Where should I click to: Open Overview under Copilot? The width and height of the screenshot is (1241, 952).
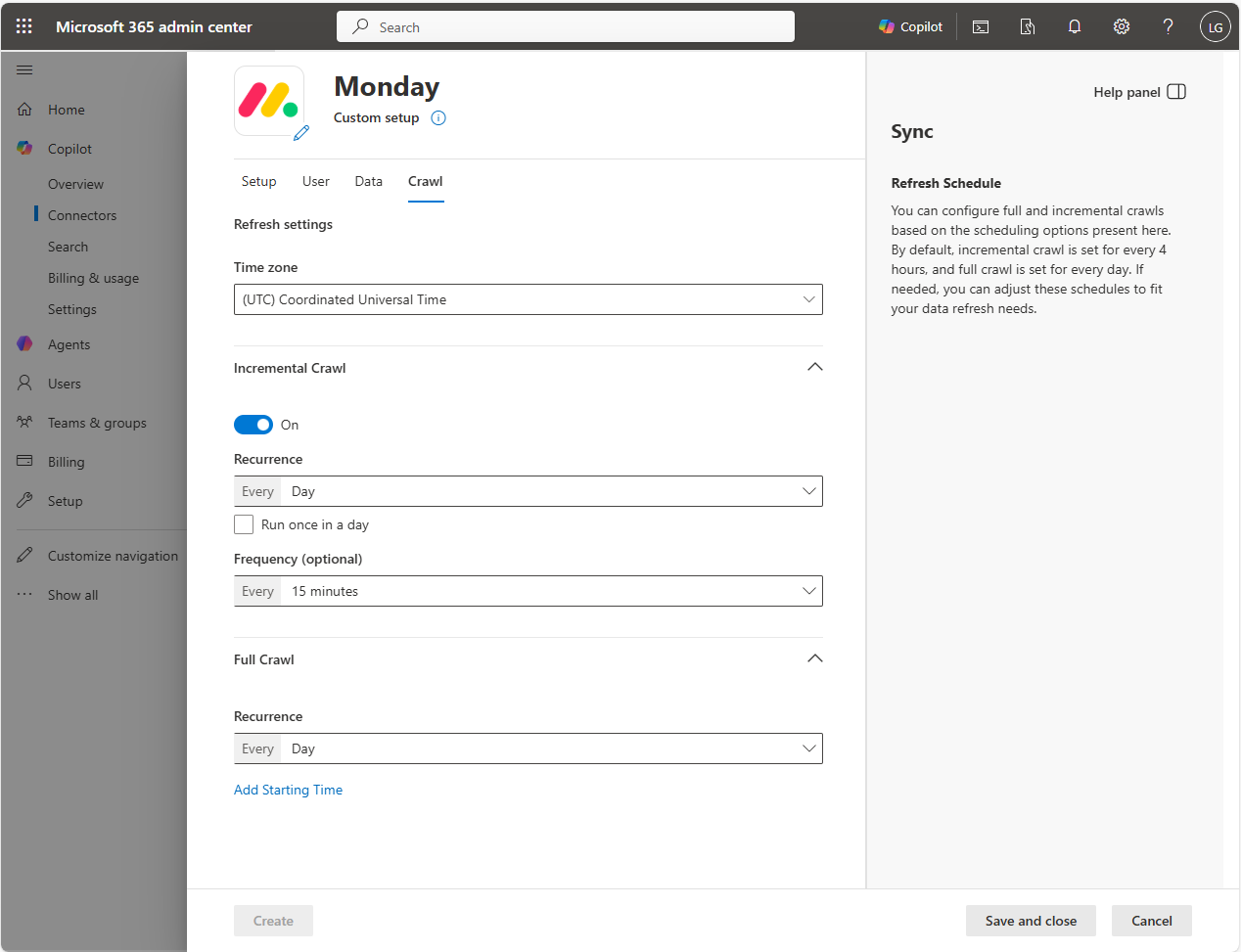click(x=75, y=184)
